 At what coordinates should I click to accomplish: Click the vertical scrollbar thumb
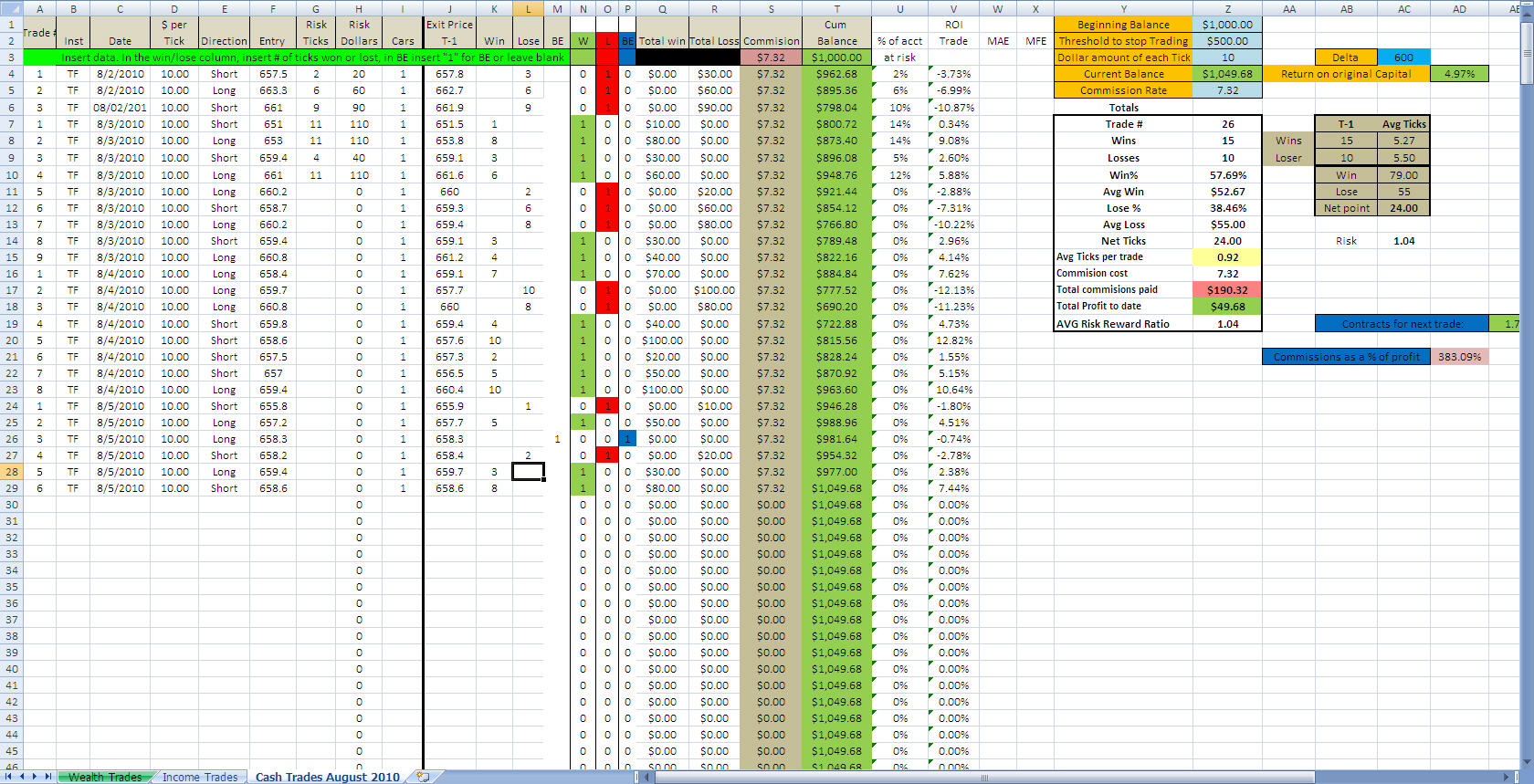click(x=1527, y=55)
